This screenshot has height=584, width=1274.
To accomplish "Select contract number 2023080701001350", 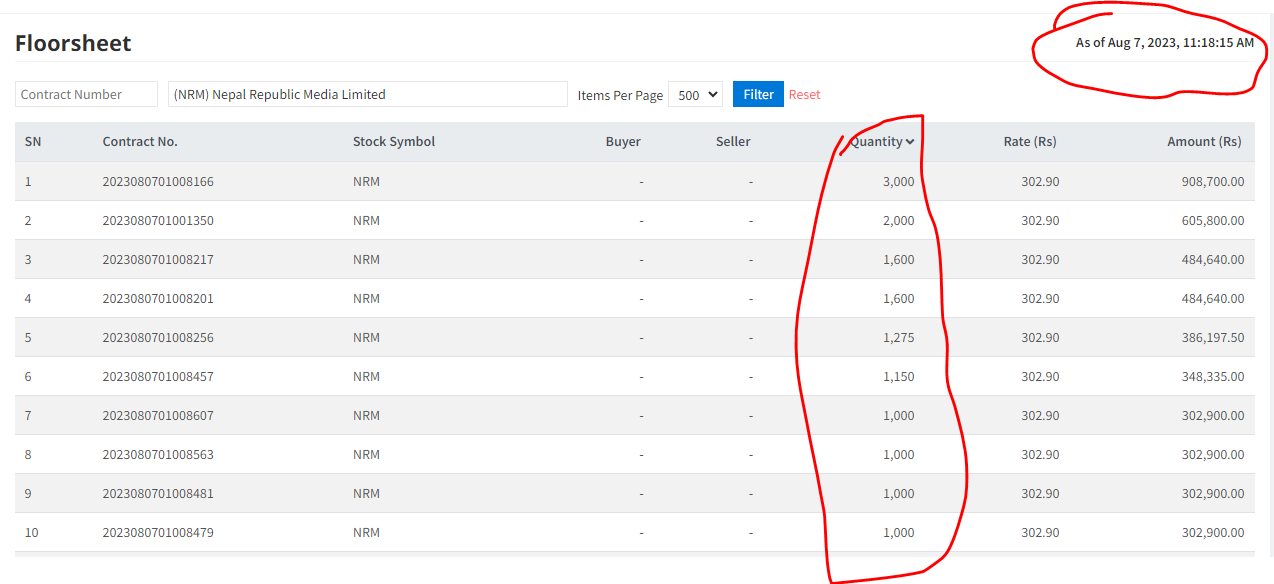I will [158, 220].
